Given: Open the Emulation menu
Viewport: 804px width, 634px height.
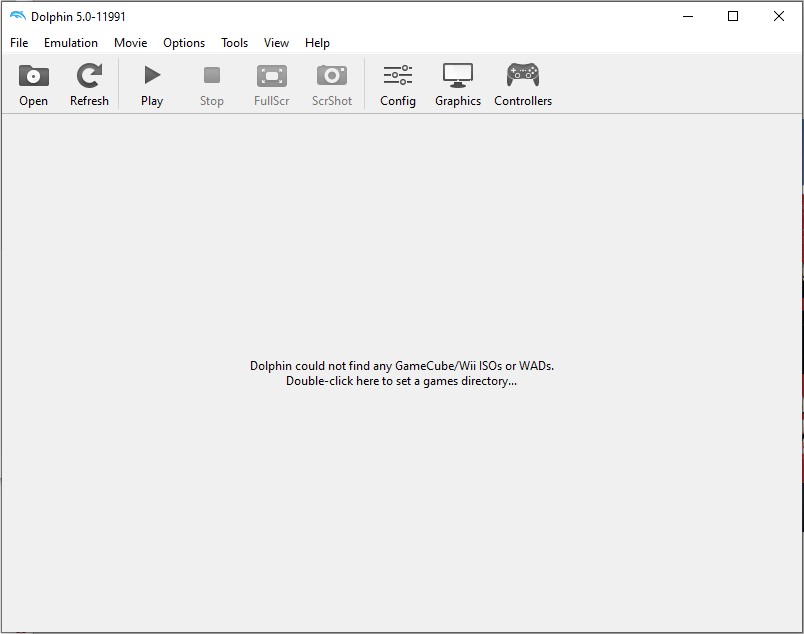Looking at the screenshot, I should (71, 43).
